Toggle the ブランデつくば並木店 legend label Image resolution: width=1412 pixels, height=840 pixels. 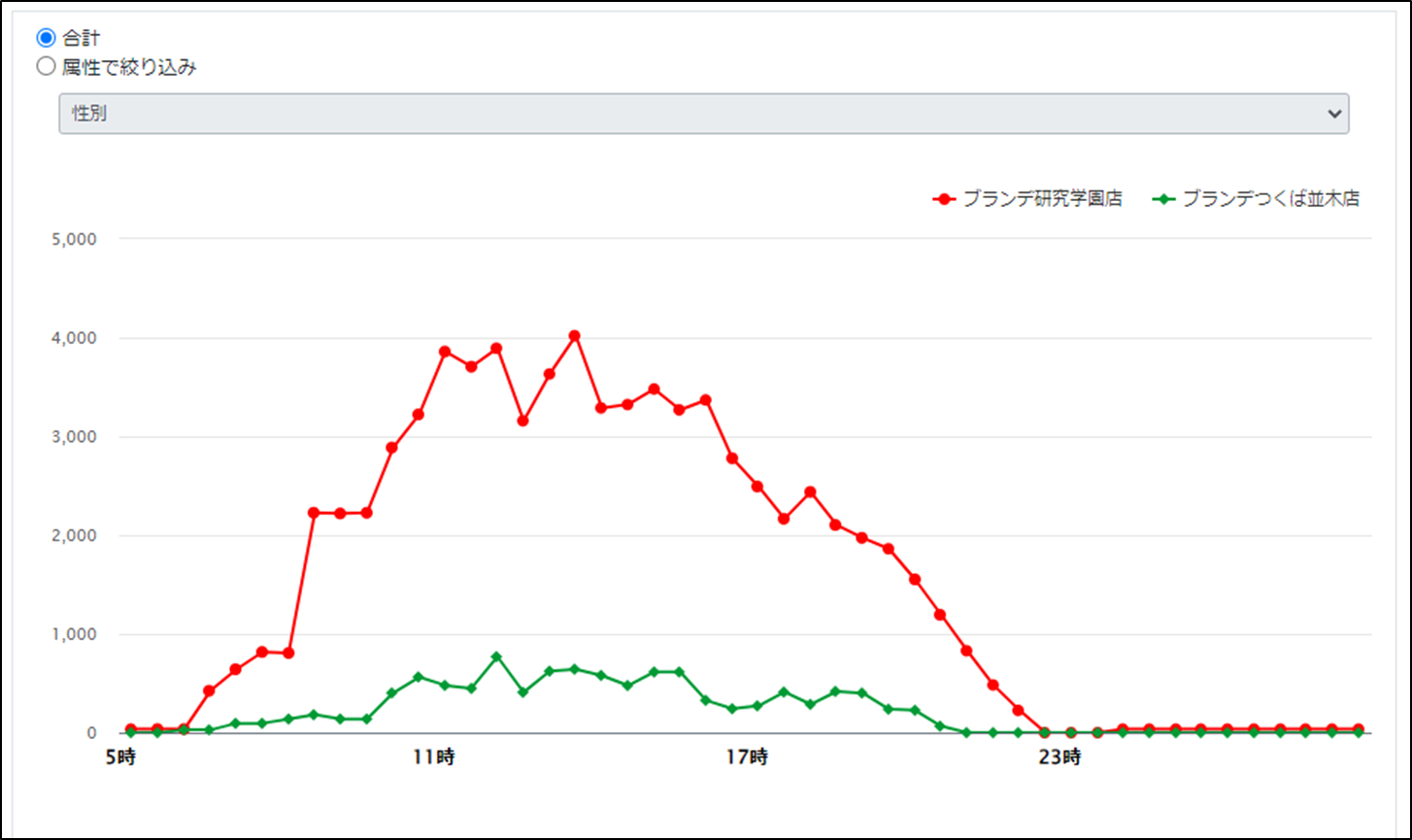(x=1270, y=199)
